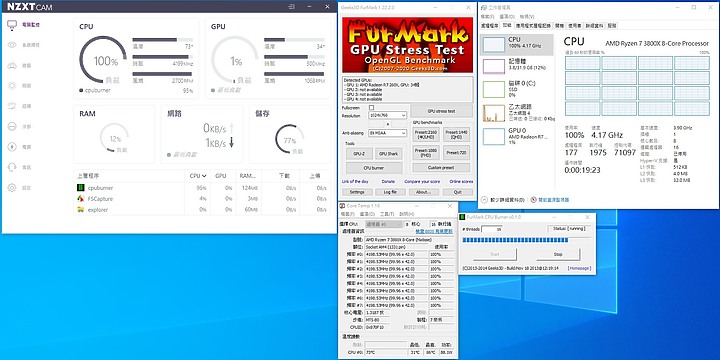Select the 乙太網路 Ethernet item in Task Manager
The image size is (720, 360).
517,113
